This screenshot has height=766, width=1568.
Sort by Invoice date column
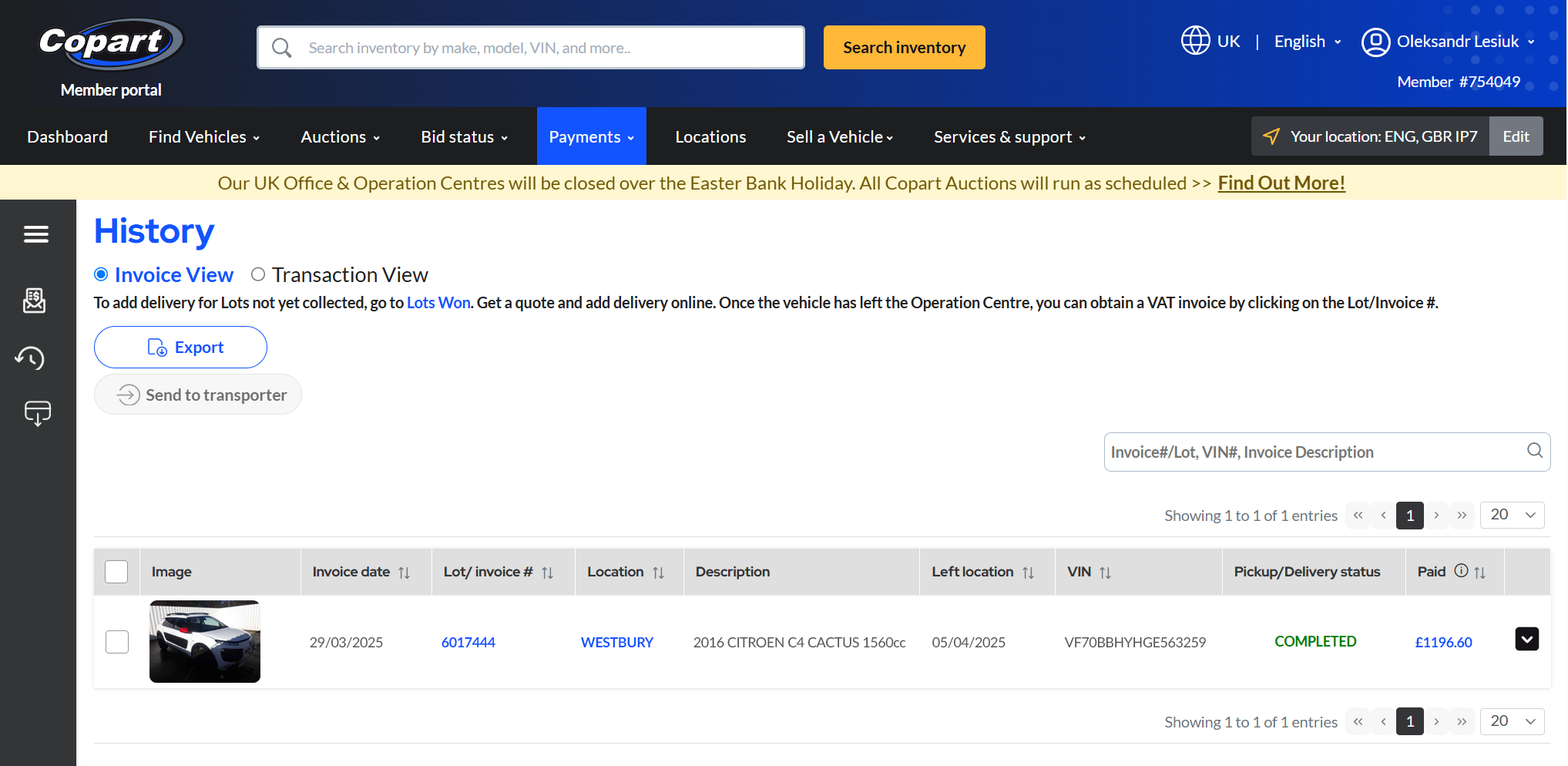404,573
